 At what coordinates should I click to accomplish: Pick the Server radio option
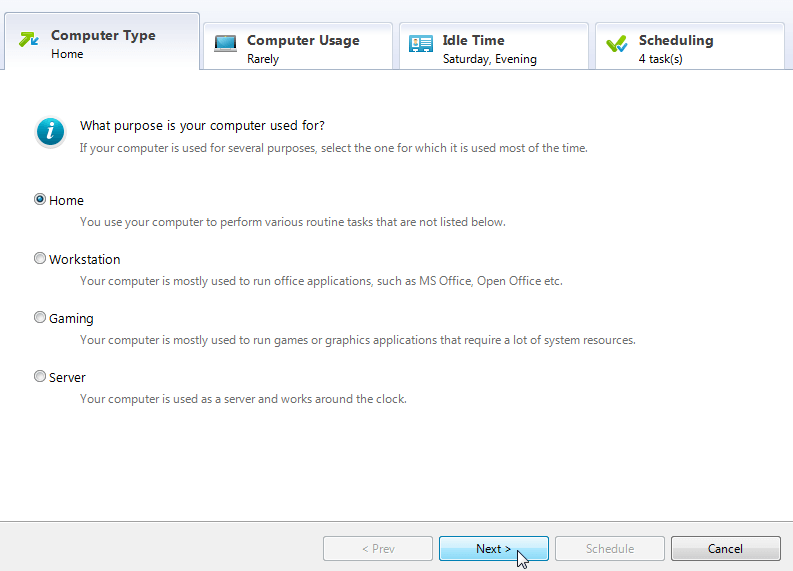(40, 377)
